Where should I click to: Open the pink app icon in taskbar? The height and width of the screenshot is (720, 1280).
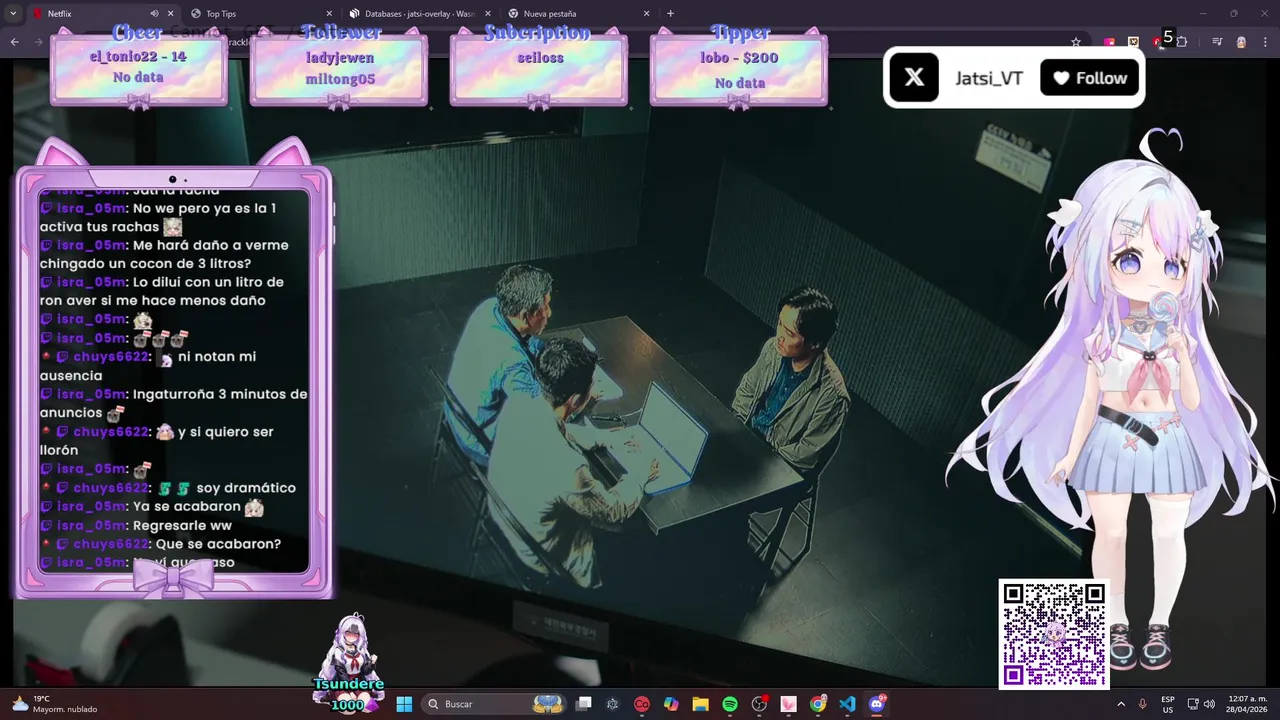pos(789,704)
